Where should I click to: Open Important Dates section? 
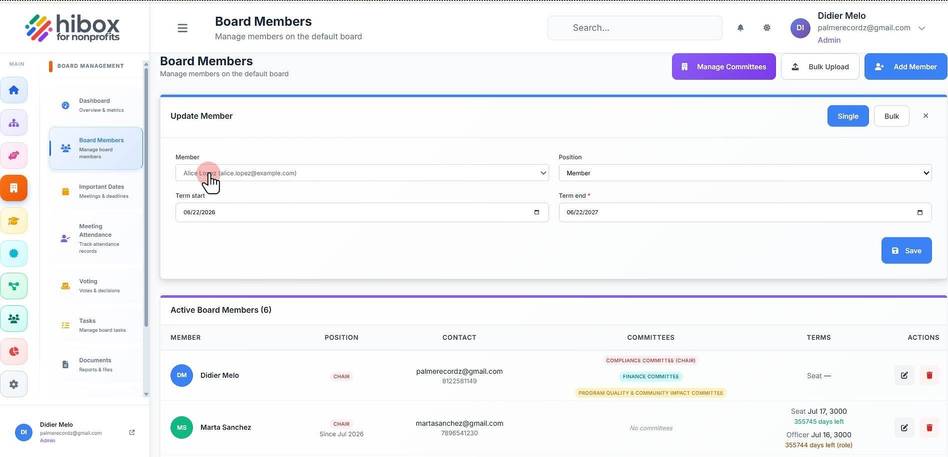[96, 191]
